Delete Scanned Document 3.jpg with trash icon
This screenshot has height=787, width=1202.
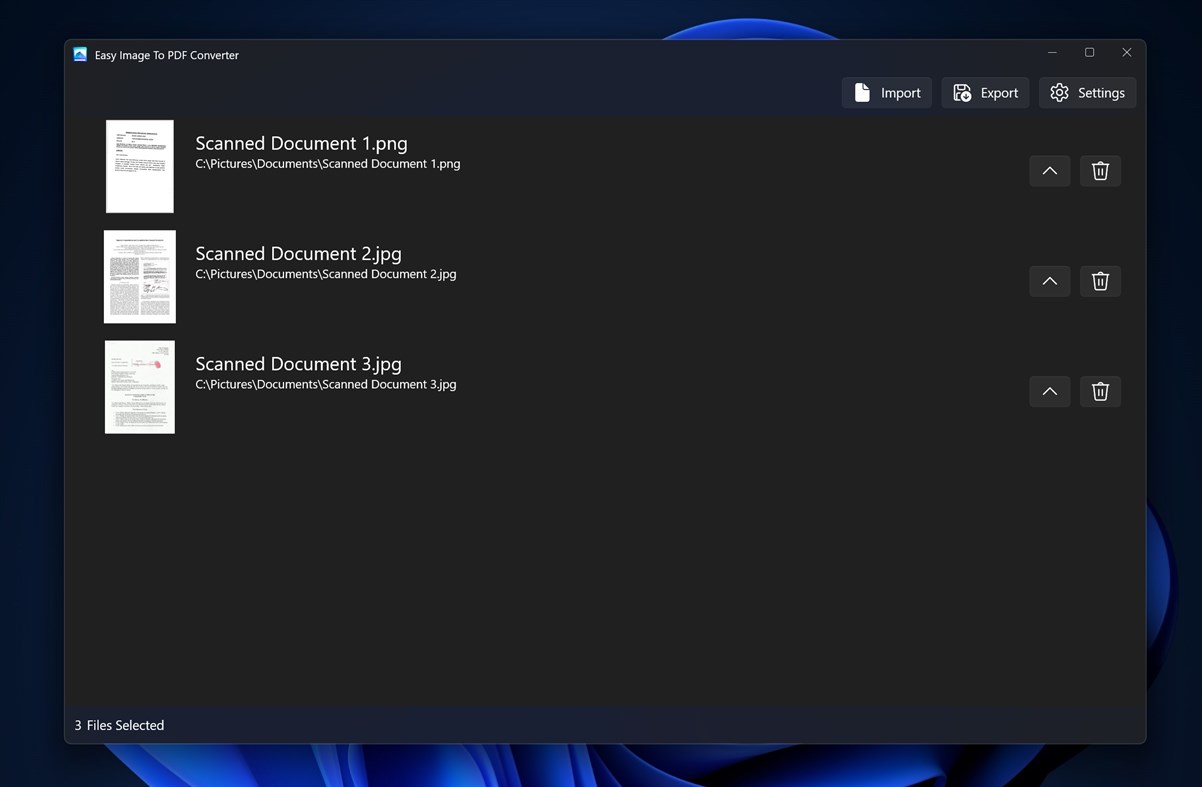pyautogui.click(x=1100, y=391)
